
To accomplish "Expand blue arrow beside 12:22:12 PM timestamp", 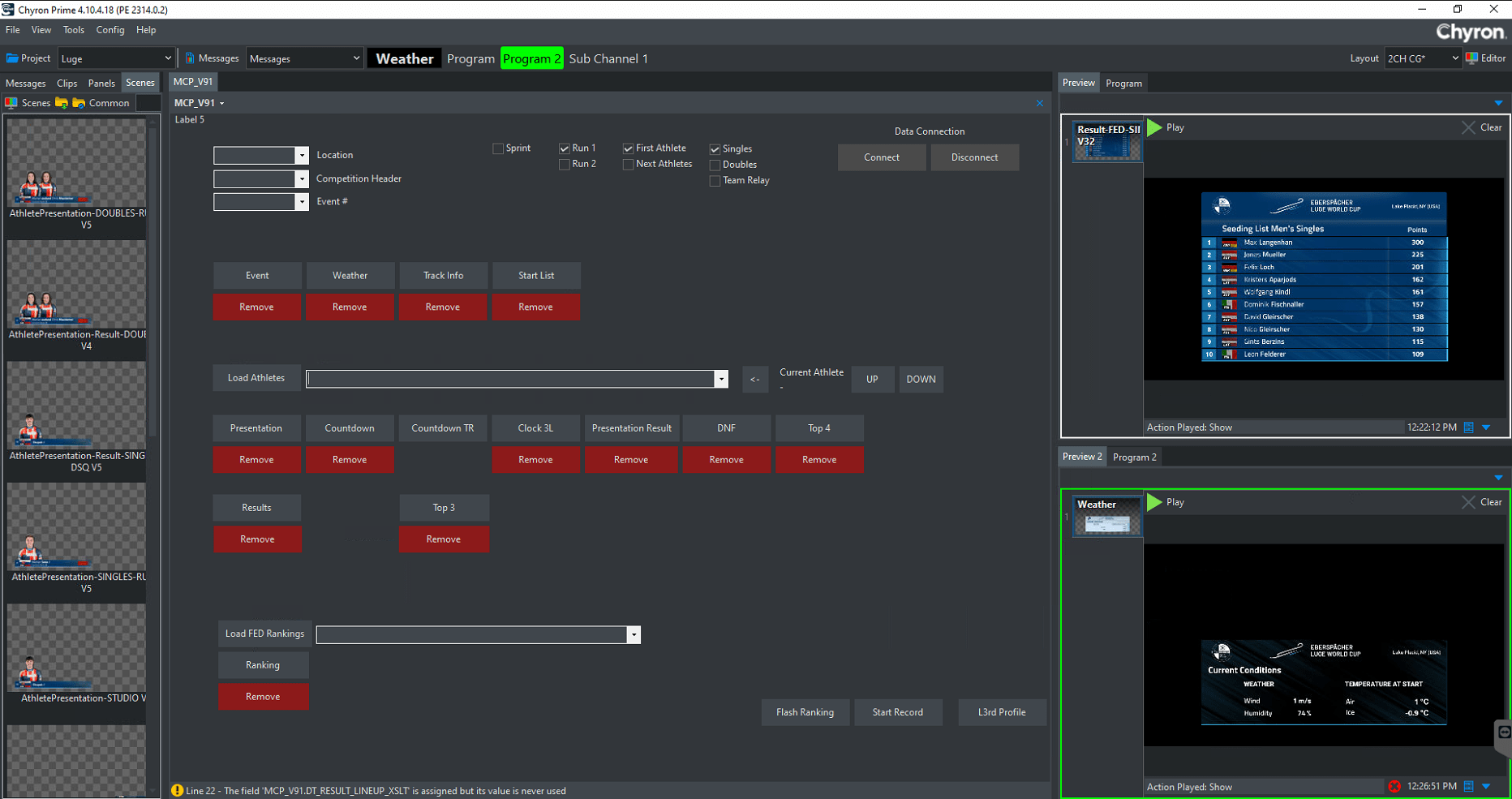I will (x=1486, y=427).
